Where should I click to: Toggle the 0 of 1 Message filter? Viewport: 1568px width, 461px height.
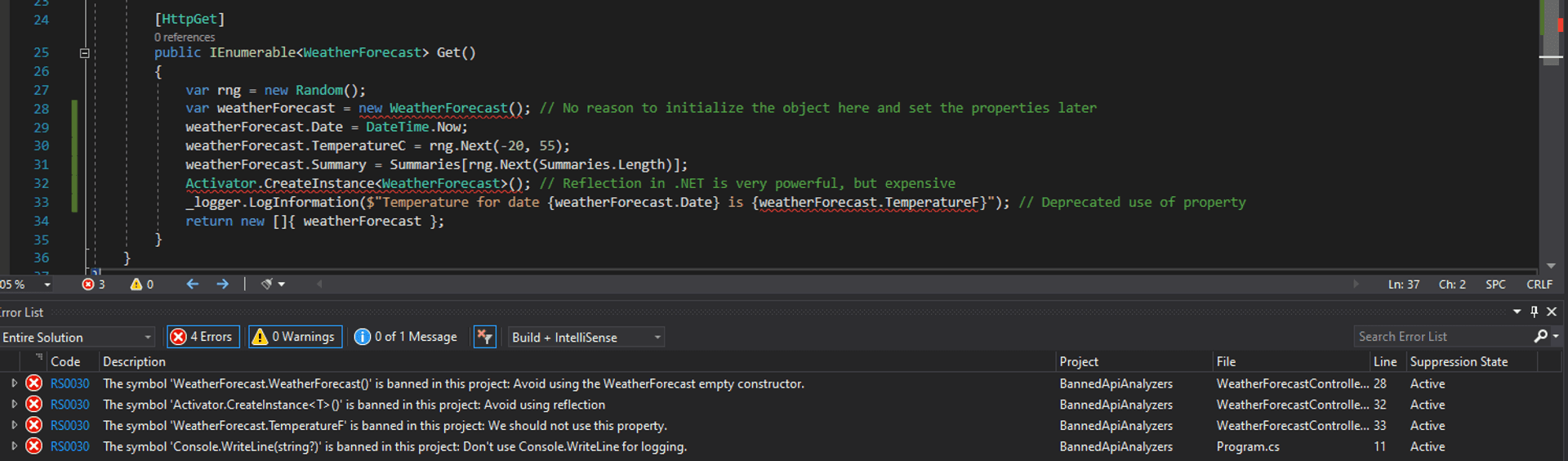[406, 337]
